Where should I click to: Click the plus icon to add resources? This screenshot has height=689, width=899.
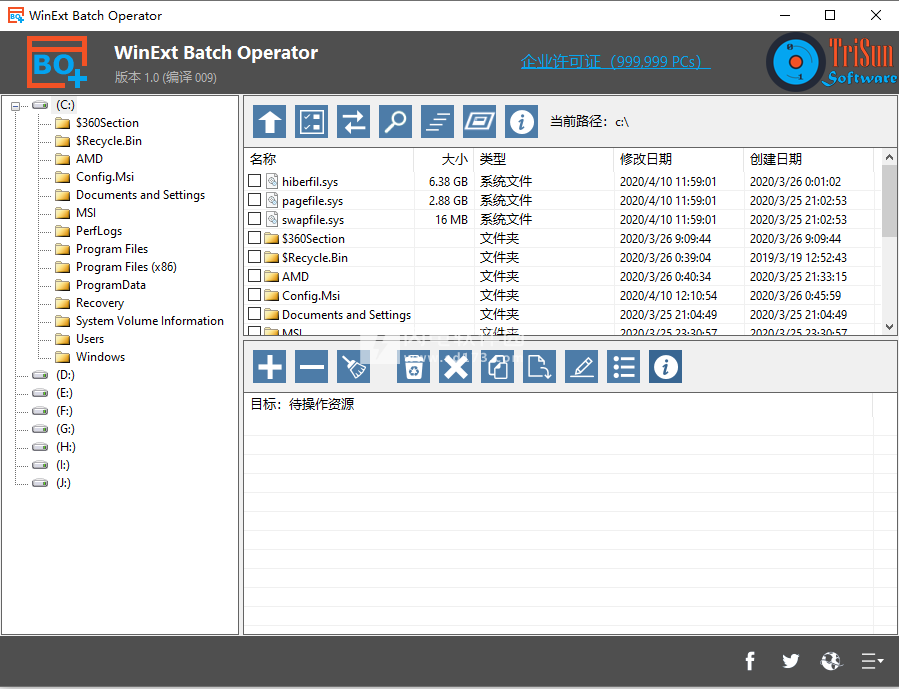pos(269,366)
